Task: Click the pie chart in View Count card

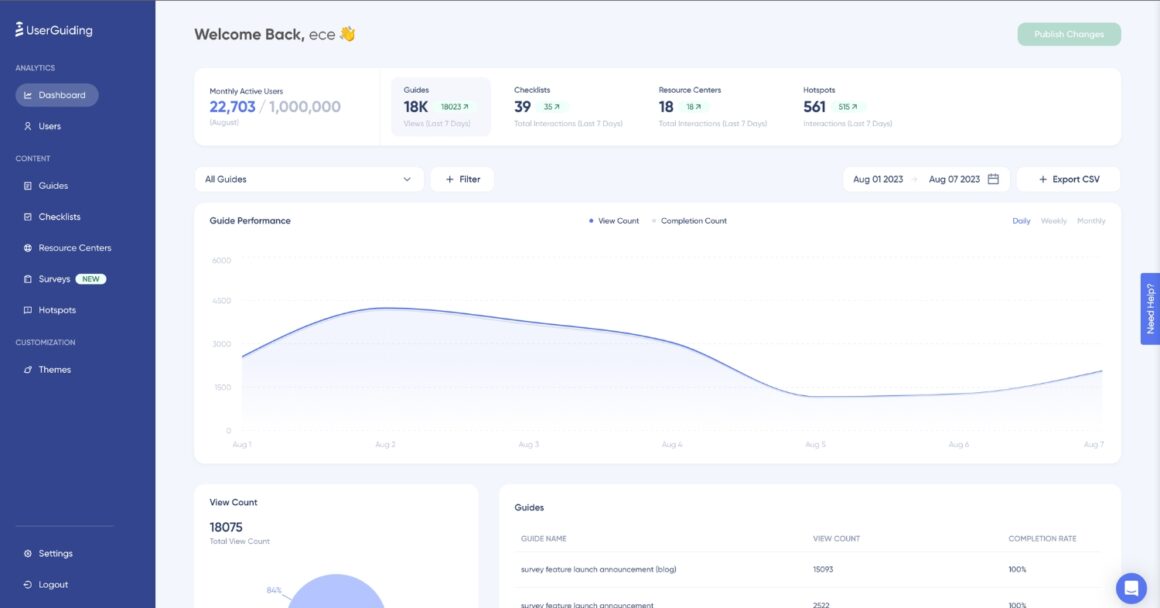Action: click(x=336, y=591)
